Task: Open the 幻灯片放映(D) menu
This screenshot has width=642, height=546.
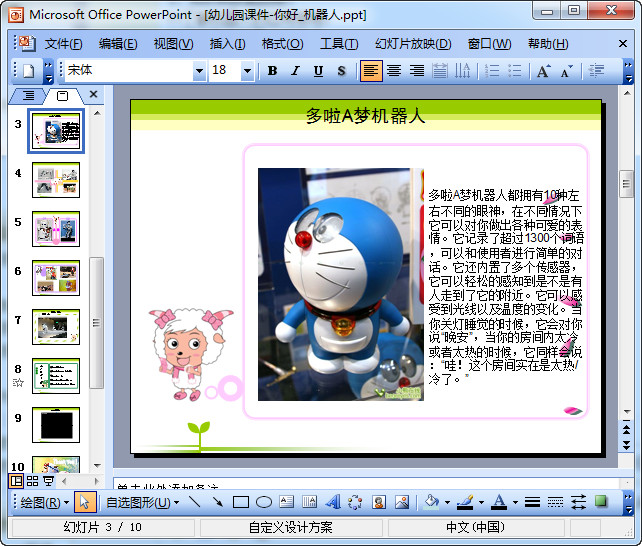Action: (x=413, y=44)
